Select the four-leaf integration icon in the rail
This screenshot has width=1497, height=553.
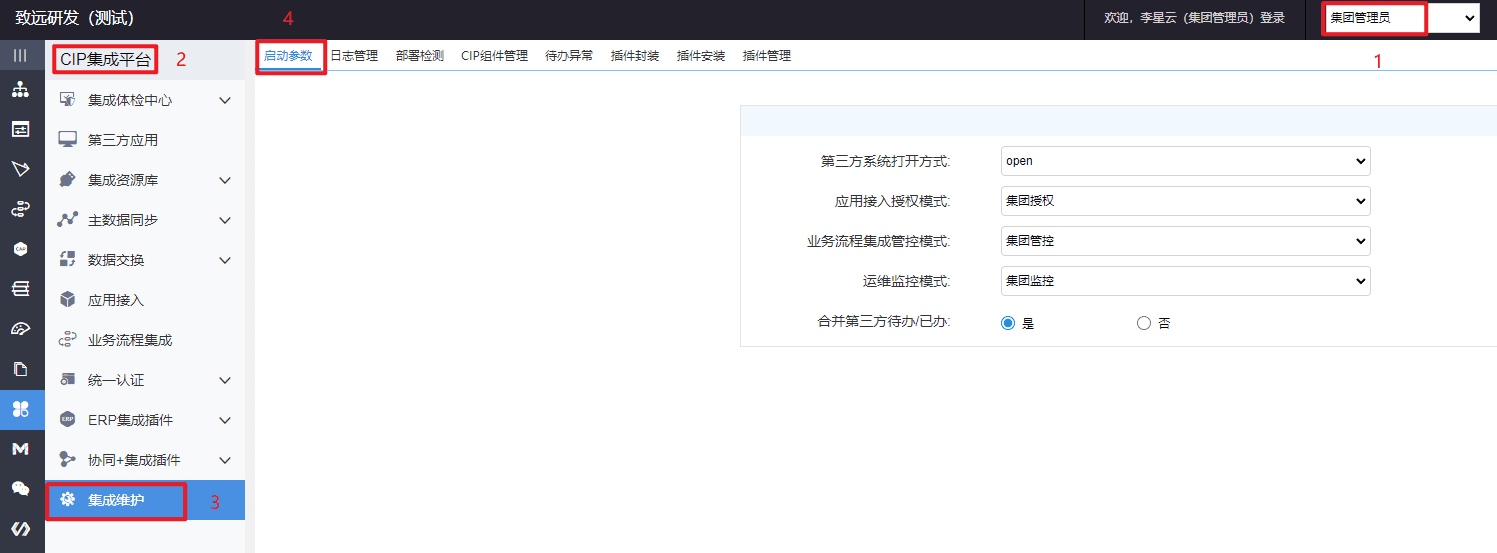click(20, 409)
